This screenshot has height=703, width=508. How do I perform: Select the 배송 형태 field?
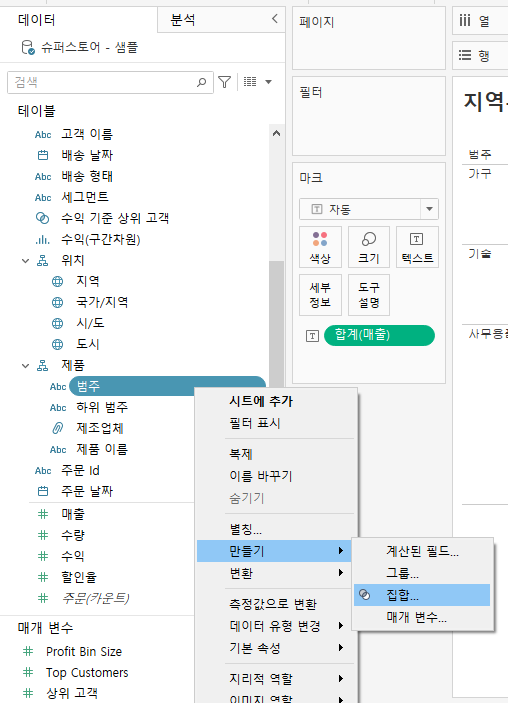point(87,176)
